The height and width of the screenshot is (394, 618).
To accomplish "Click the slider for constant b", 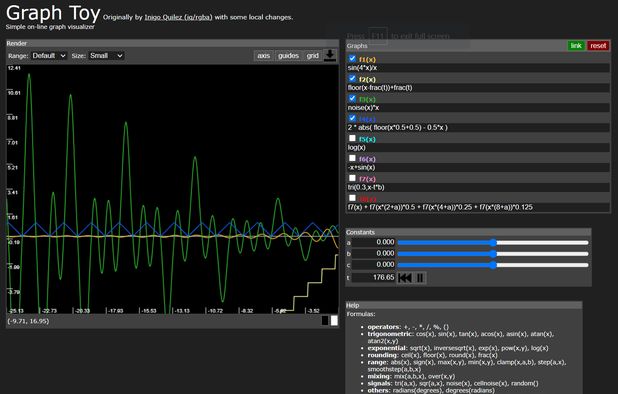I will (x=493, y=254).
